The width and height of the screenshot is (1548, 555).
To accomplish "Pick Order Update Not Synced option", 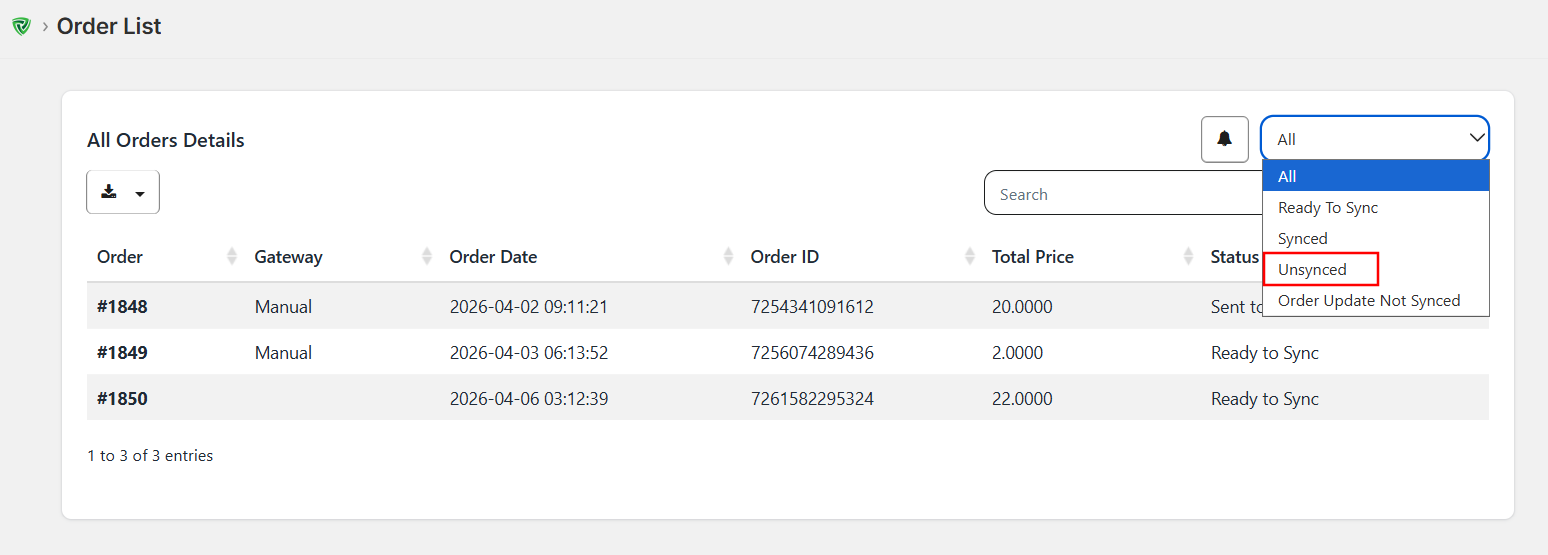I will pyautogui.click(x=1368, y=301).
